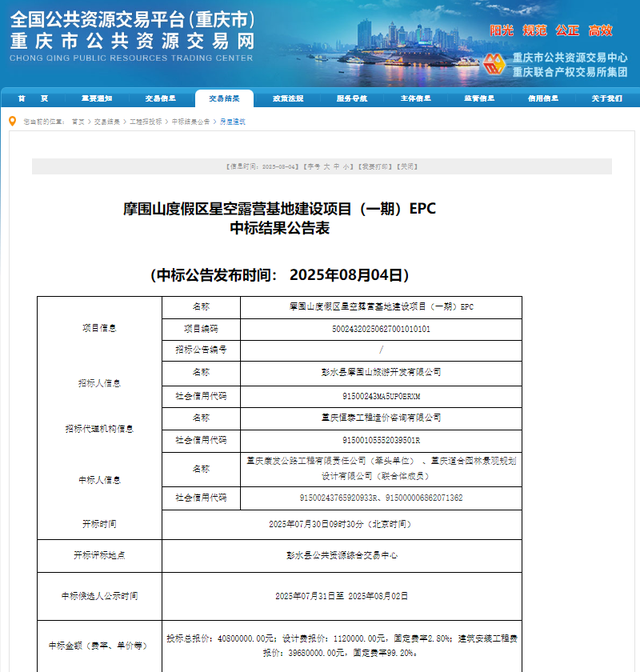Screen dimensions: 640x672
Task: Click credit code 91500243MA5UP0ERXM
Action: click(381, 396)
